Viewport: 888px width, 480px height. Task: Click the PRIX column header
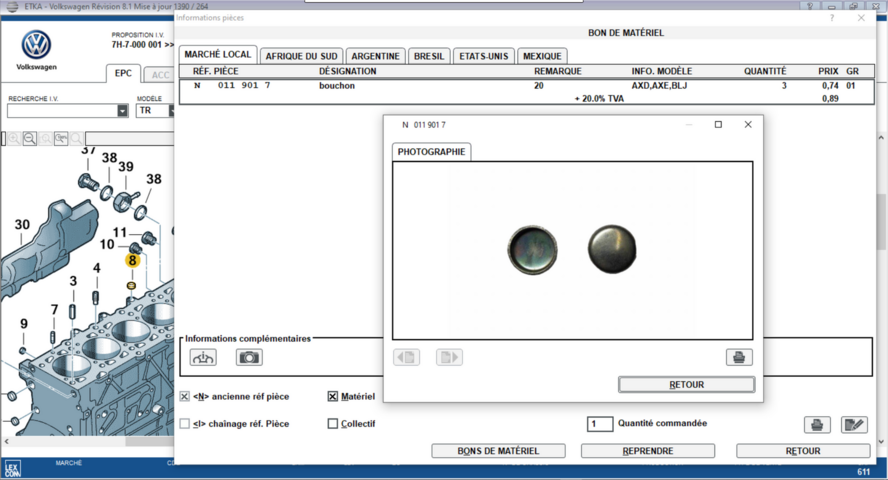pyautogui.click(x=828, y=71)
